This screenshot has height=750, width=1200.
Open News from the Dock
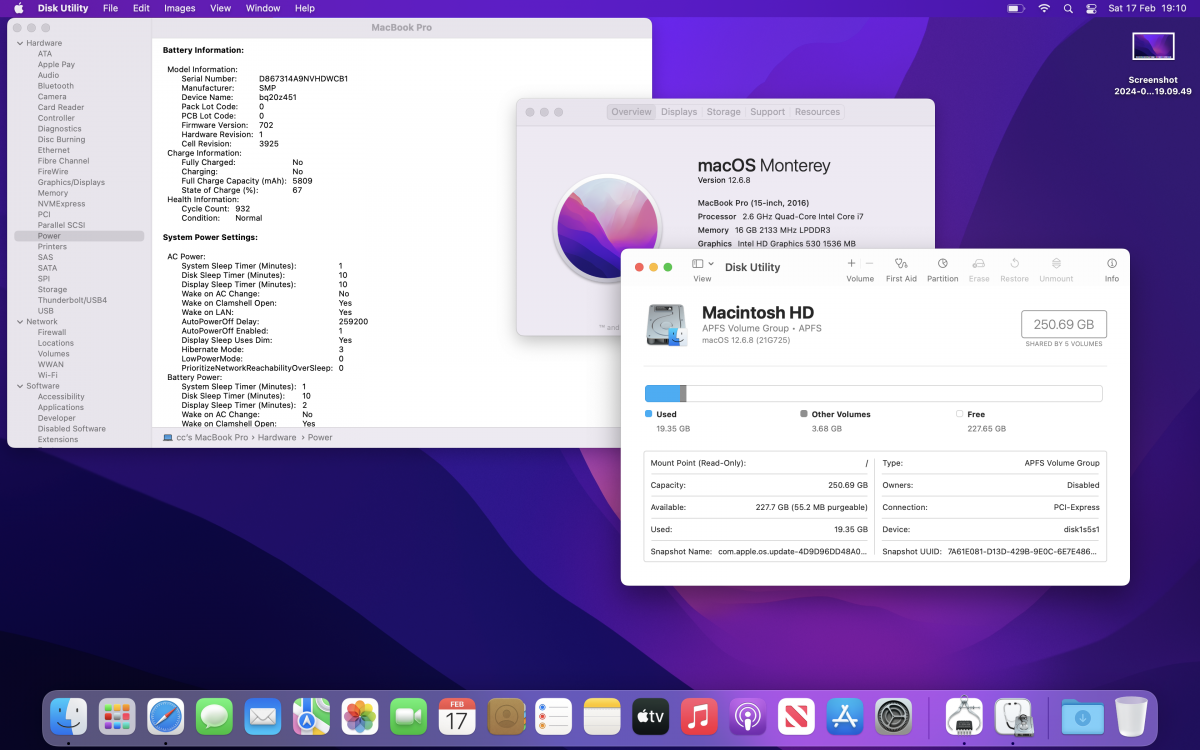797,716
